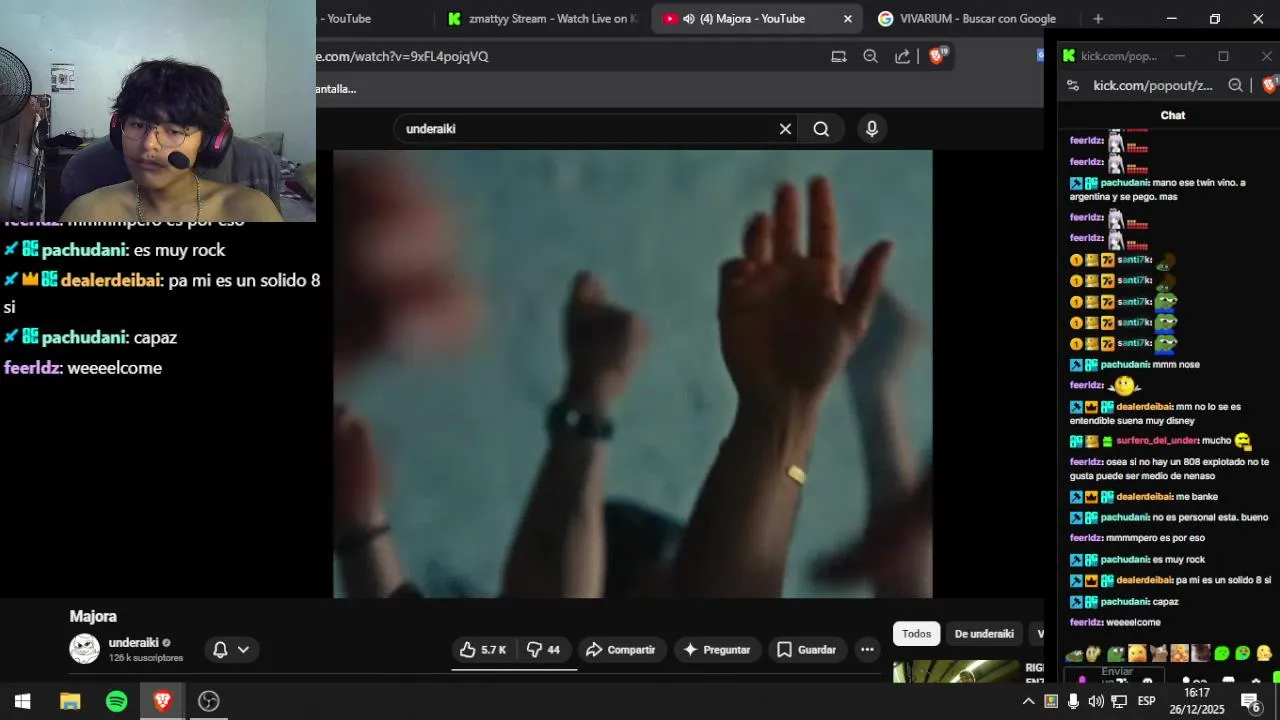The image size is (1280, 720).
Task: Click the surfero_del_under username in chat
Action: [1158, 441]
